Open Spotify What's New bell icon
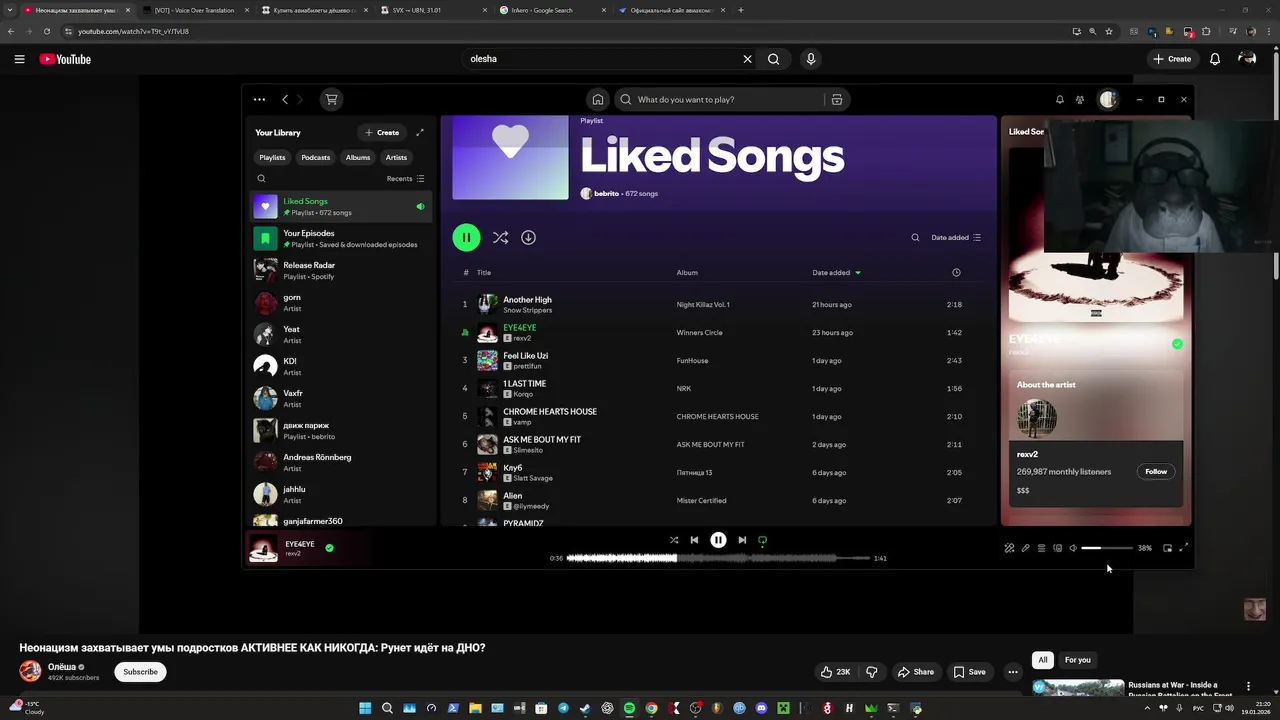Image resolution: width=1280 pixels, height=720 pixels. [1060, 99]
